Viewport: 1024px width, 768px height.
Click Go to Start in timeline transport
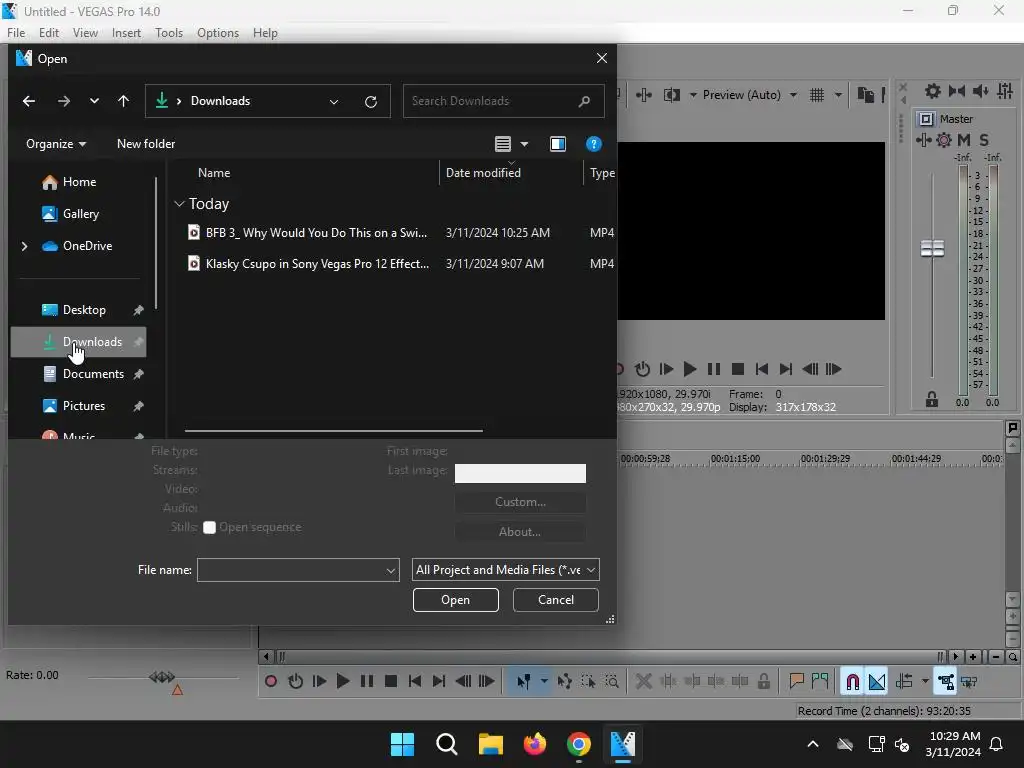pos(415,681)
